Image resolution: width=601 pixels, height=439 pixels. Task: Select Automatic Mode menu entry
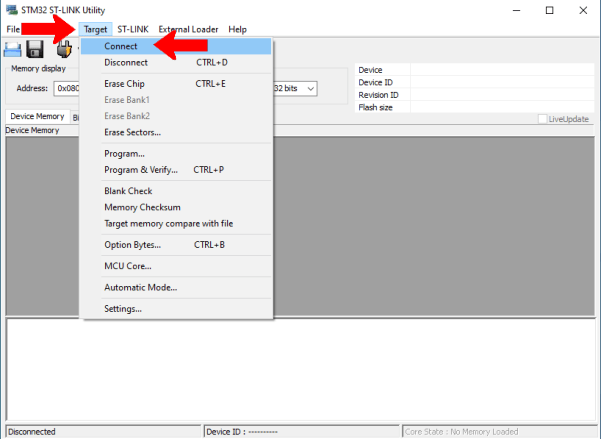(140, 287)
